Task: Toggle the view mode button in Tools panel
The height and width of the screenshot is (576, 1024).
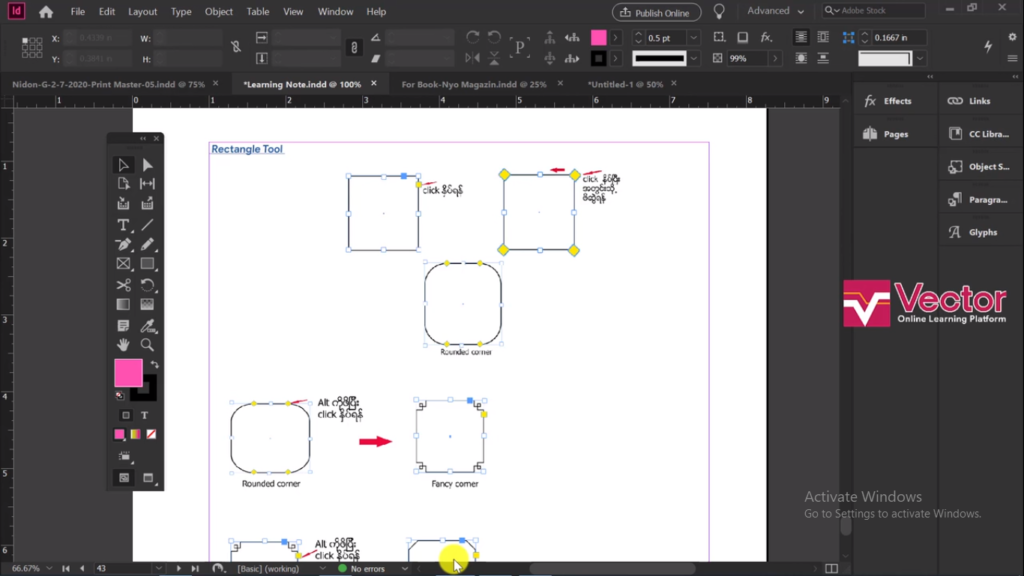Action: (x=123, y=478)
